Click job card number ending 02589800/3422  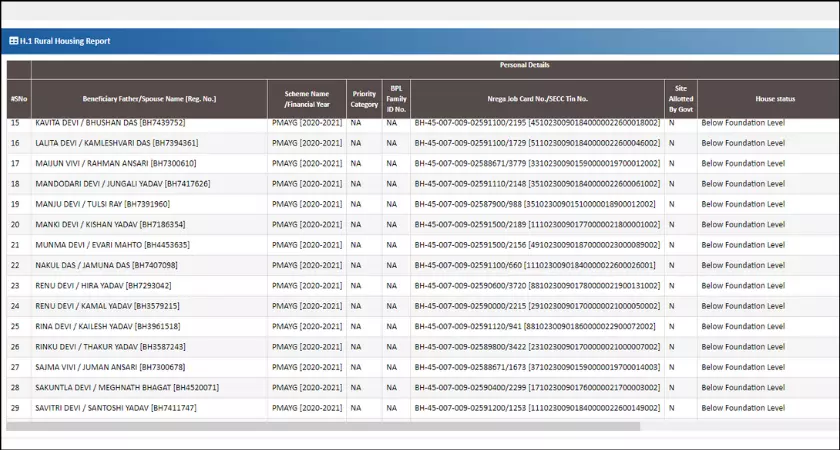click(x=537, y=347)
